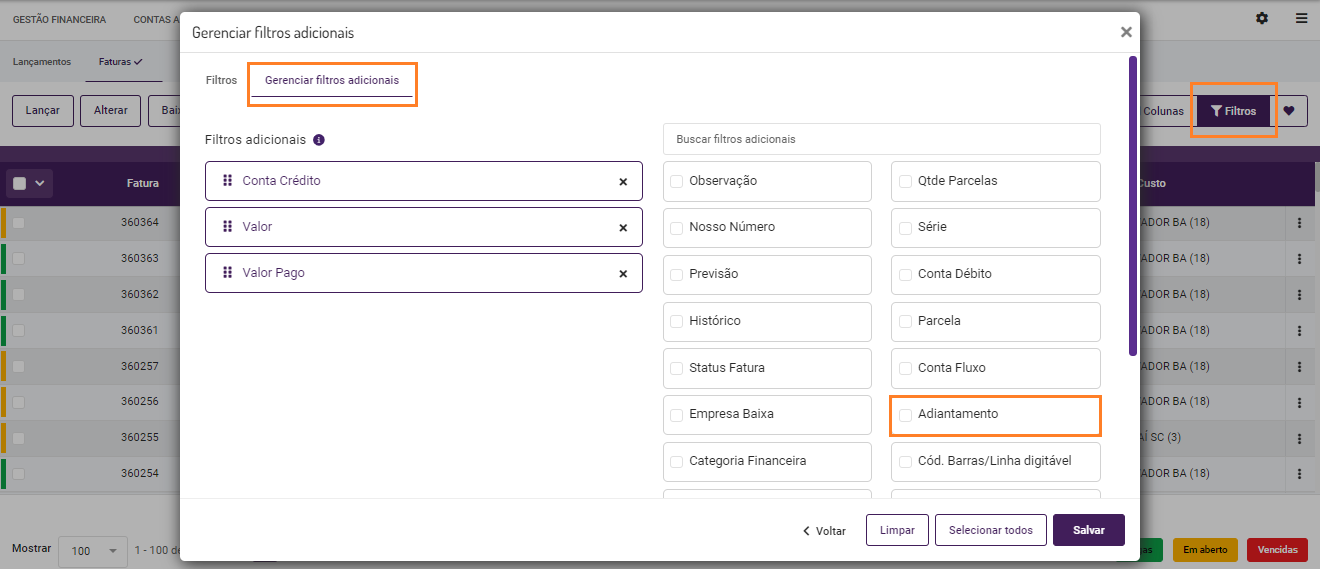The width and height of the screenshot is (1320, 569).
Task: Check the Adiantamento filter checkbox
Action: coord(905,414)
